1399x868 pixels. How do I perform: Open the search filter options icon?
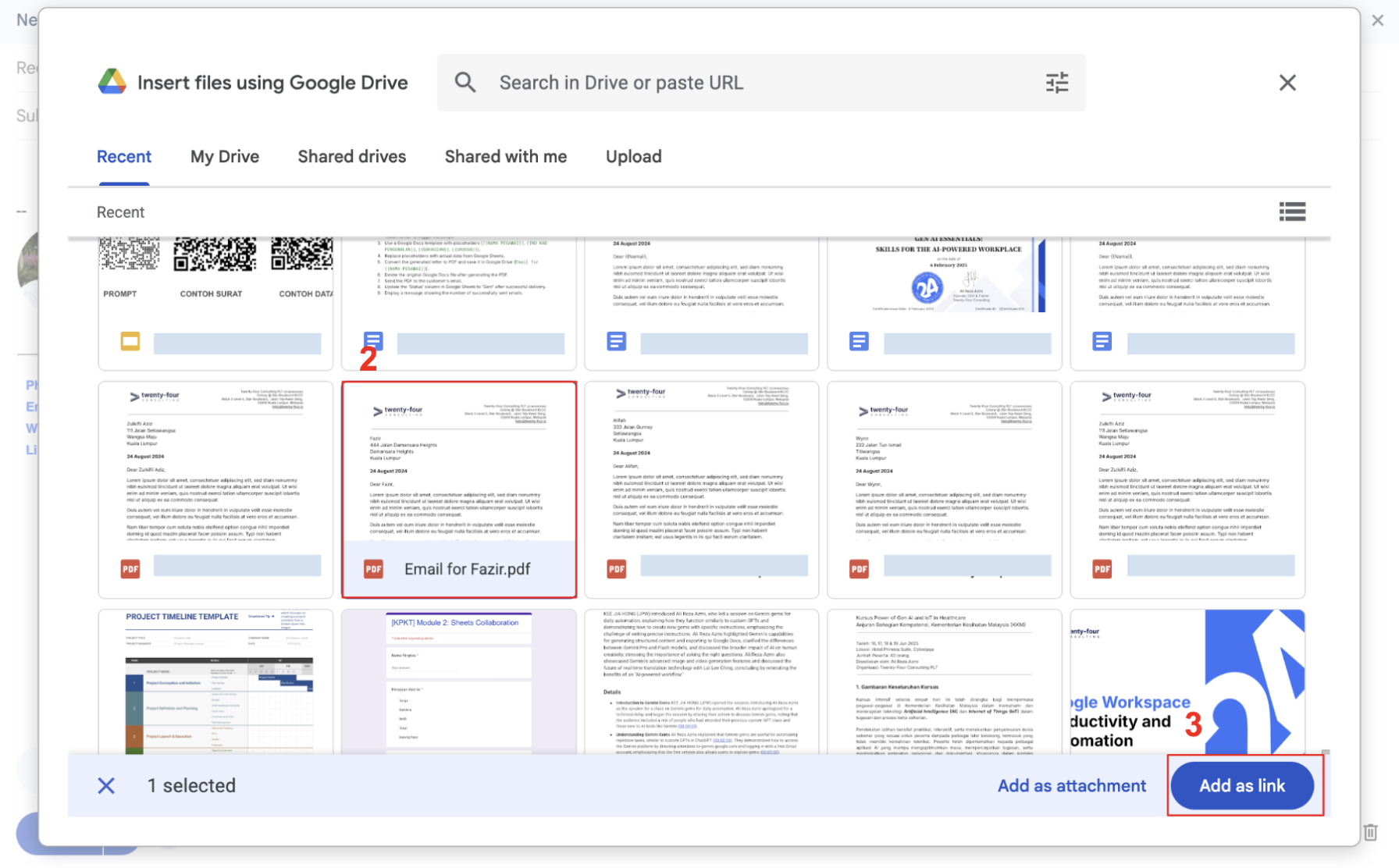(x=1056, y=82)
